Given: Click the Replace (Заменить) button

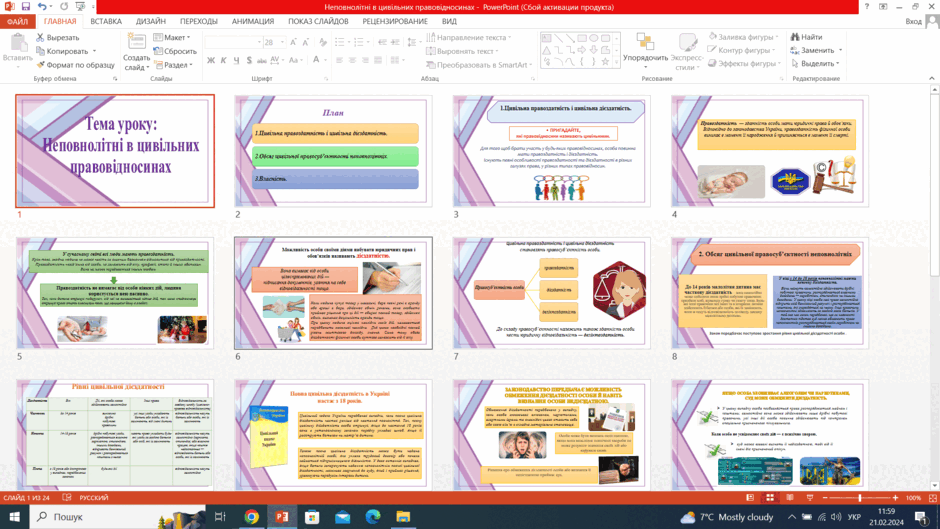Looking at the screenshot, I should [817, 50].
